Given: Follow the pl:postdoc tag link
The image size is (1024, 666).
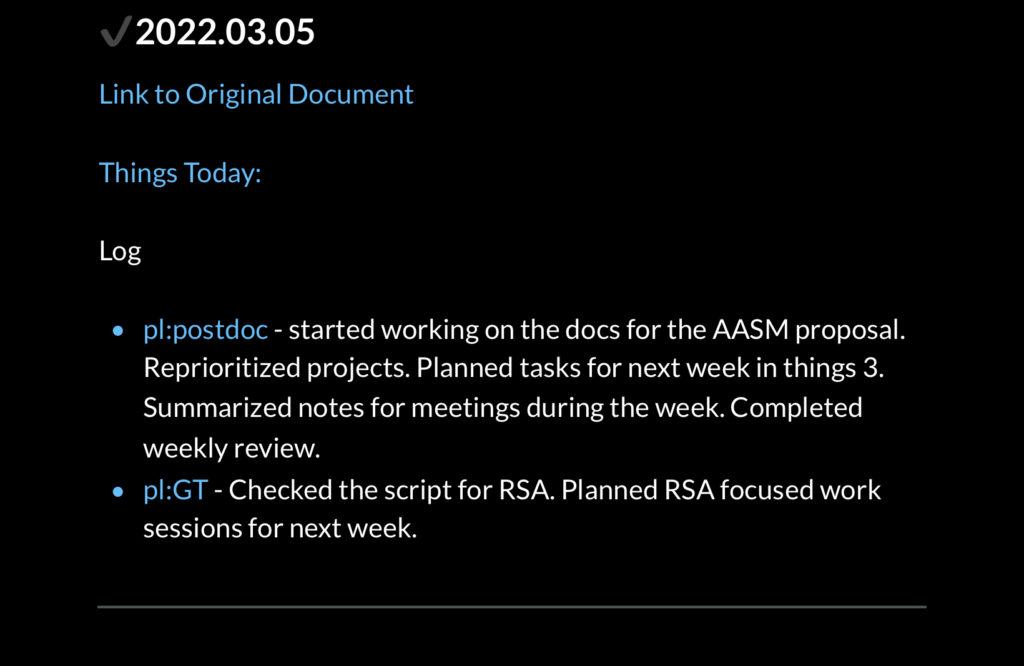Looking at the screenshot, I should pyautogui.click(x=206, y=330).
